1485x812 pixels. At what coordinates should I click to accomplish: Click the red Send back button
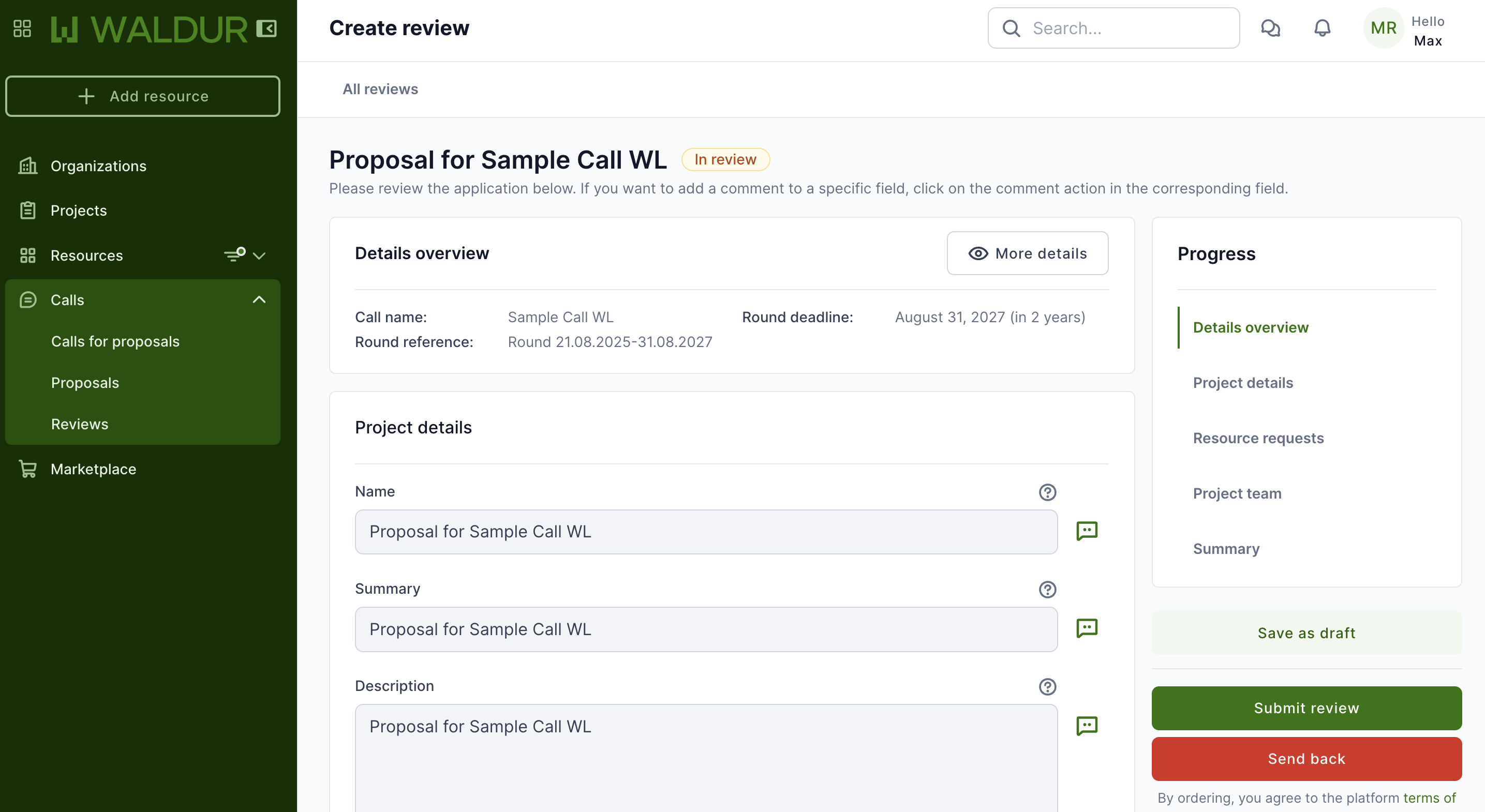click(1306, 759)
